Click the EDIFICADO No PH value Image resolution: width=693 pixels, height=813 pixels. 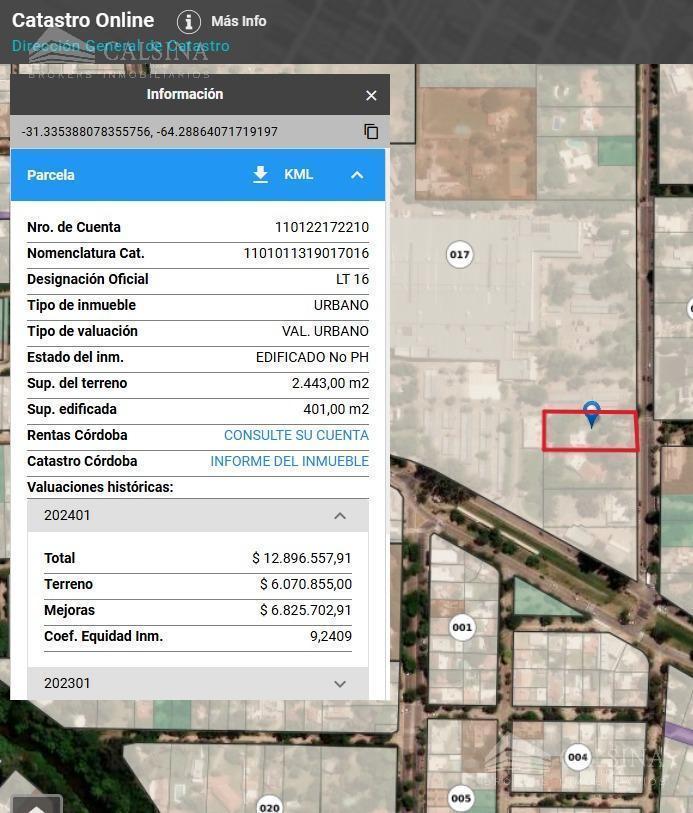313,357
